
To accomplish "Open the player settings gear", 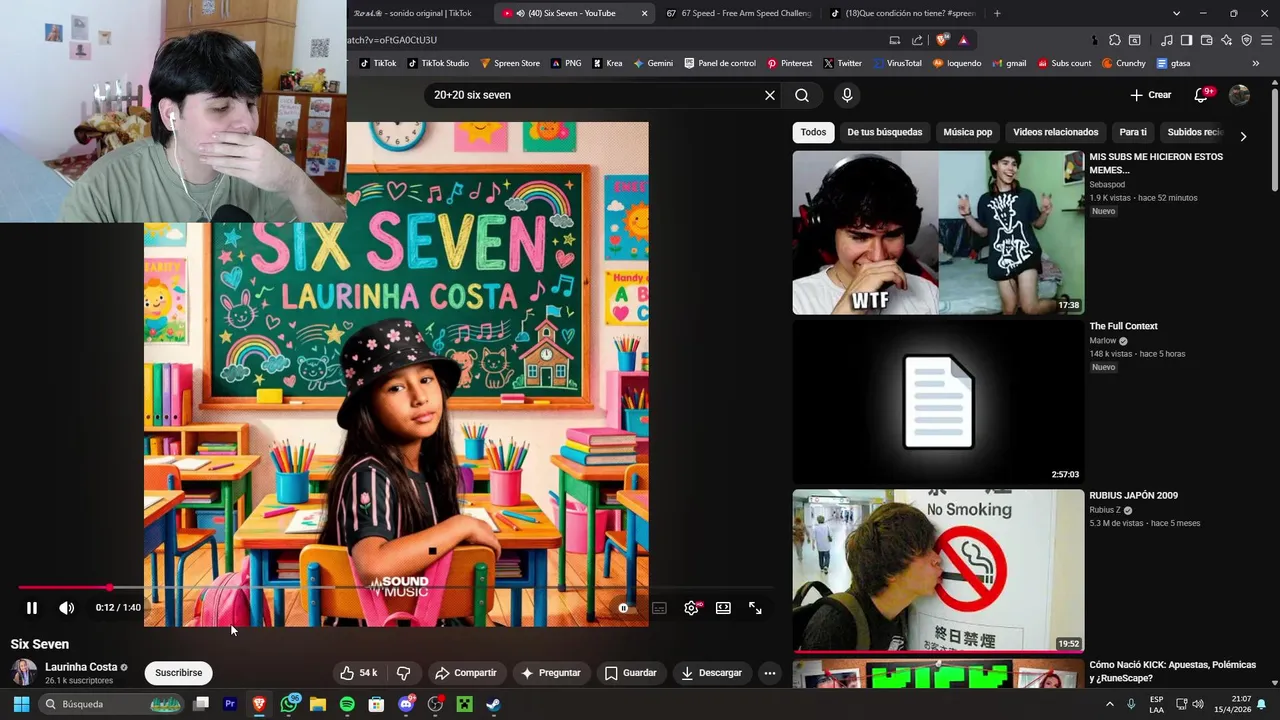I will (691, 608).
